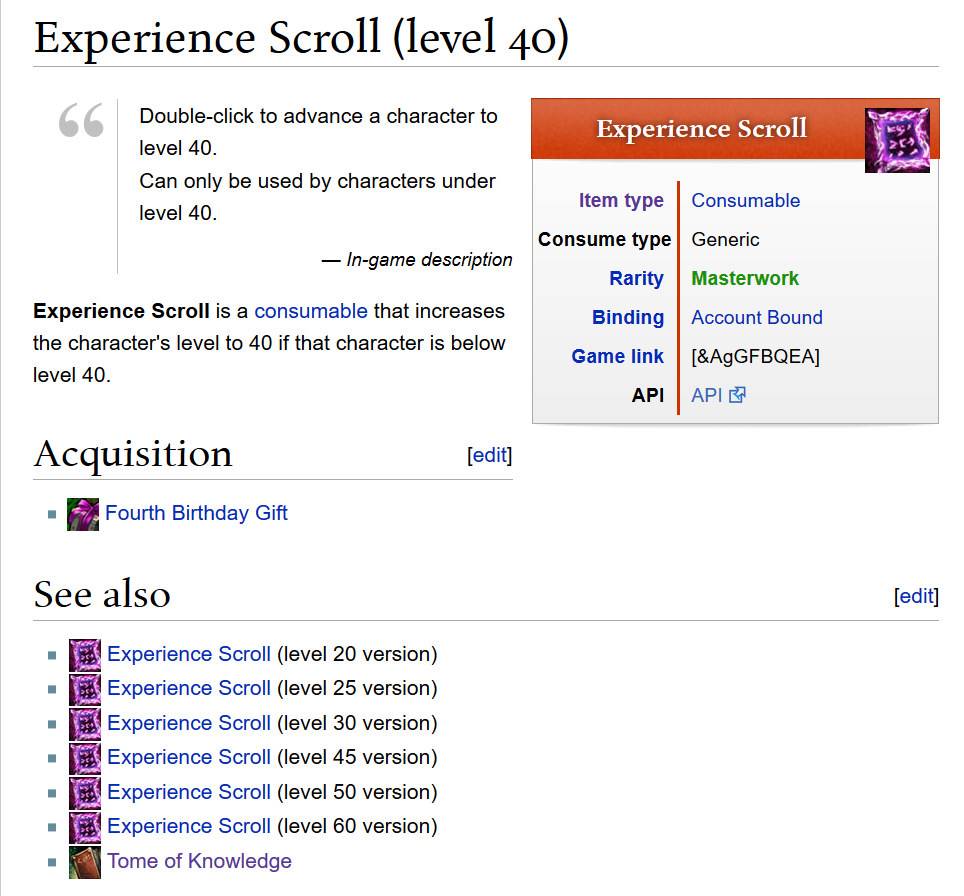Edit the Acquisition section

click(490, 455)
